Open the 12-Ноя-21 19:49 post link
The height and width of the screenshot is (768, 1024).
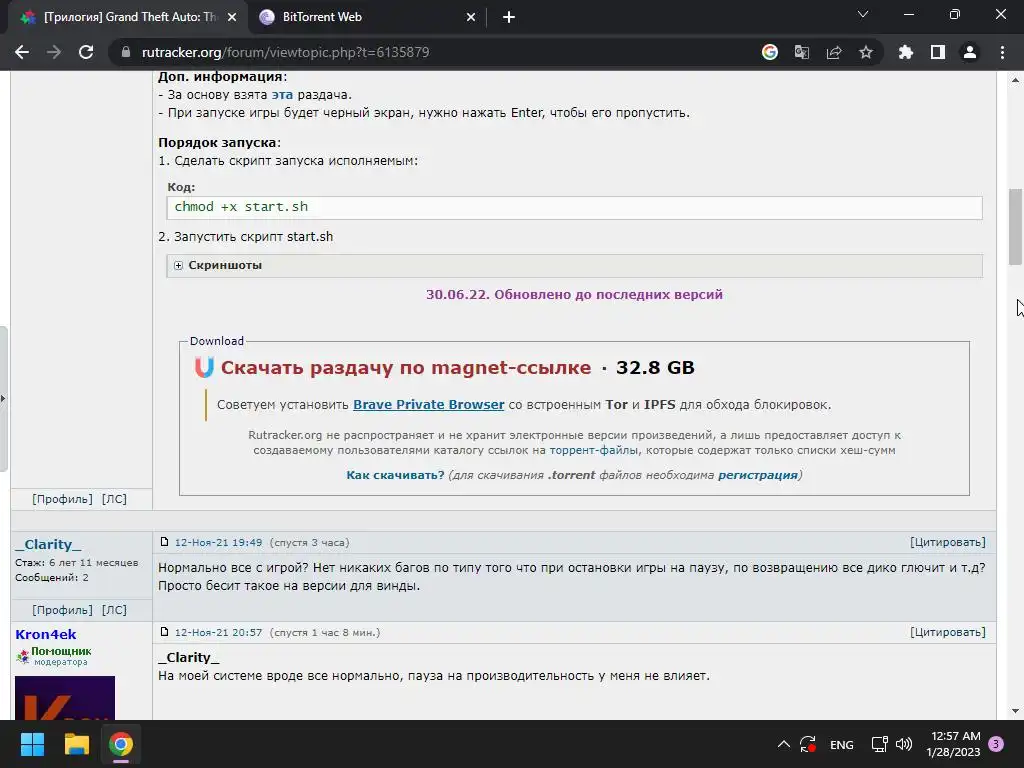(218, 543)
